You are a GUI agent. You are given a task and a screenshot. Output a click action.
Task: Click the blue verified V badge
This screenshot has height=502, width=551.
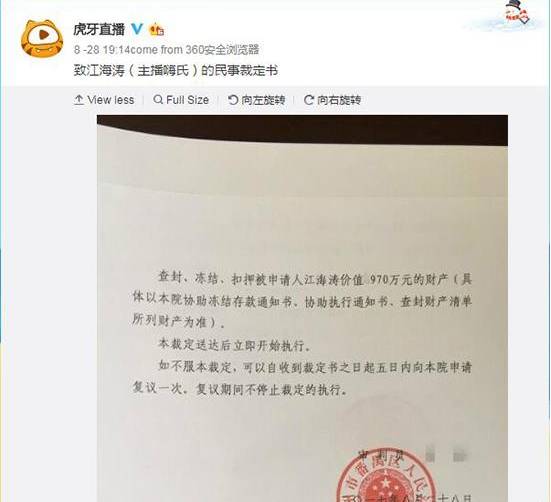(x=137, y=29)
